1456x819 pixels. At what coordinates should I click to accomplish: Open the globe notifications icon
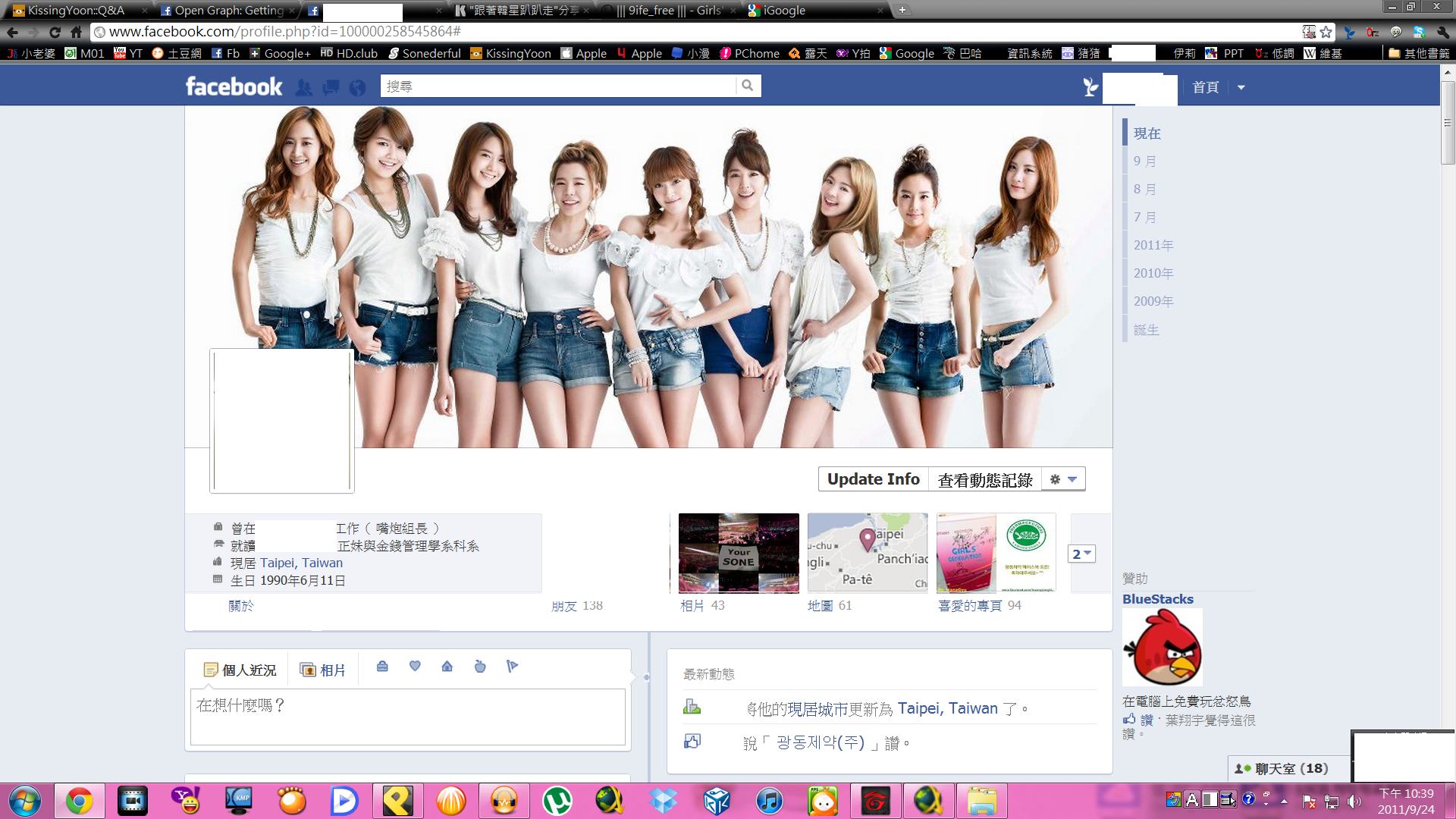click(357, 88)
